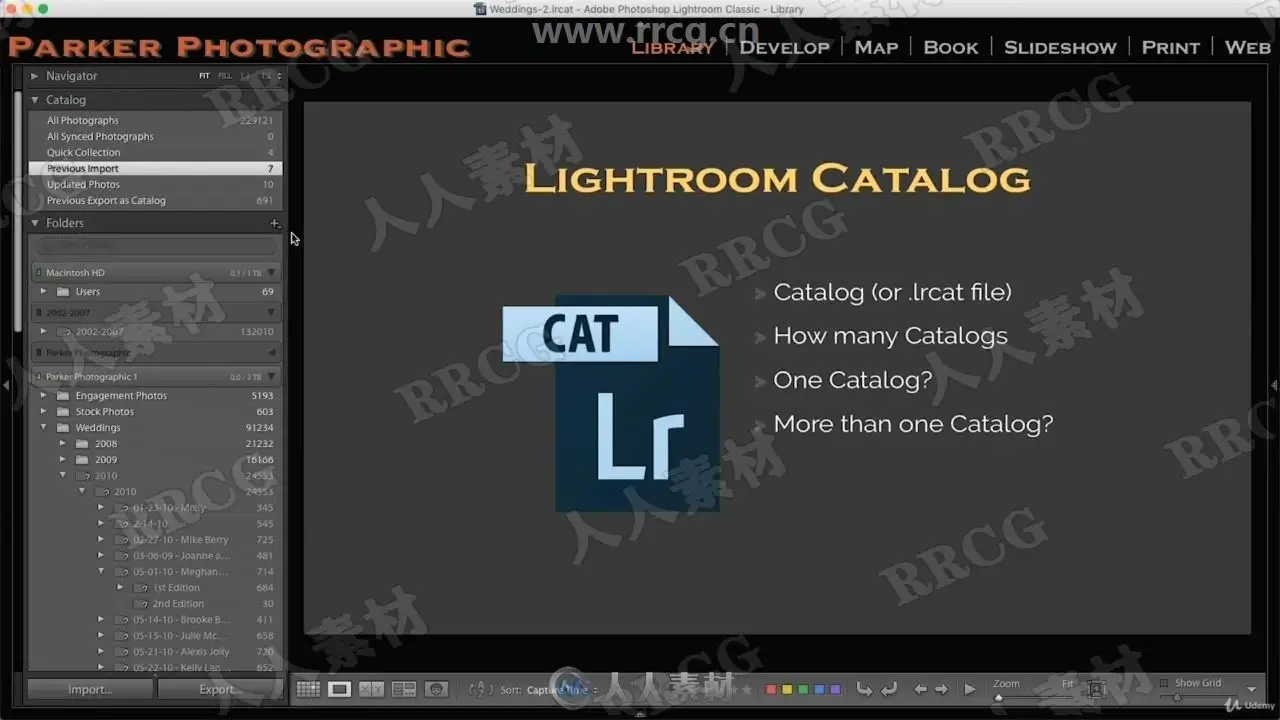The height and width of the screenshot is (720, 1280).
Task: Click the Engagement Photos folder icon
Action: pyautogui.click(x=63, y=396)
